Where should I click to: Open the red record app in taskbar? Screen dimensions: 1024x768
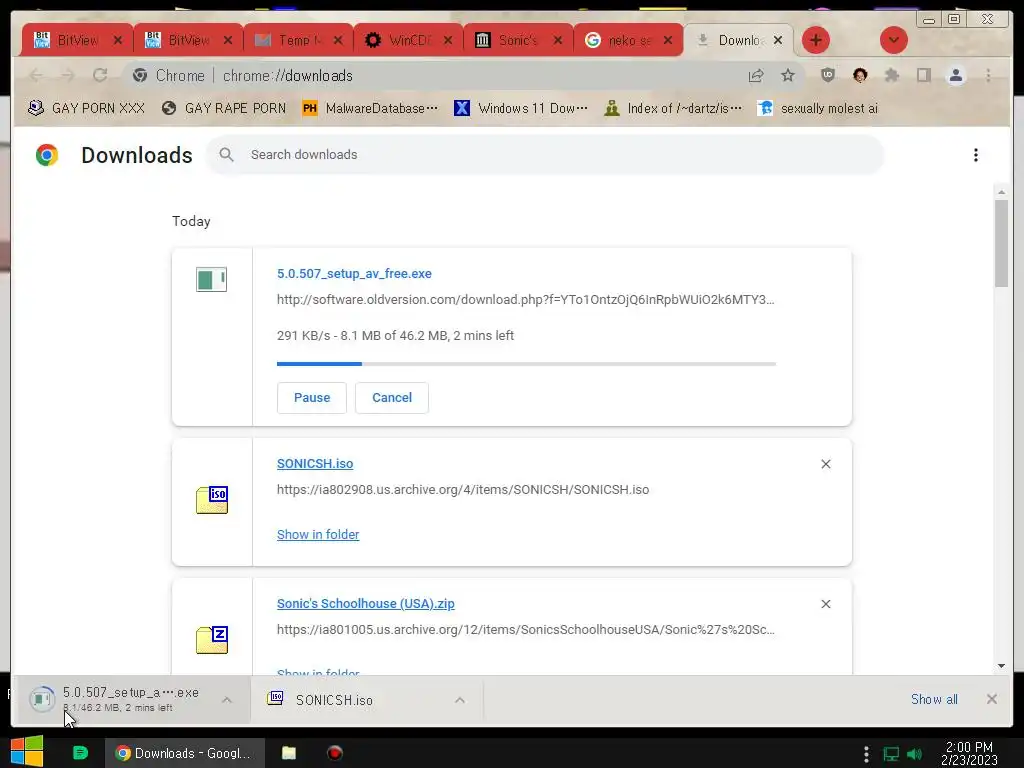pyautogui.click(x=334, y=753)
